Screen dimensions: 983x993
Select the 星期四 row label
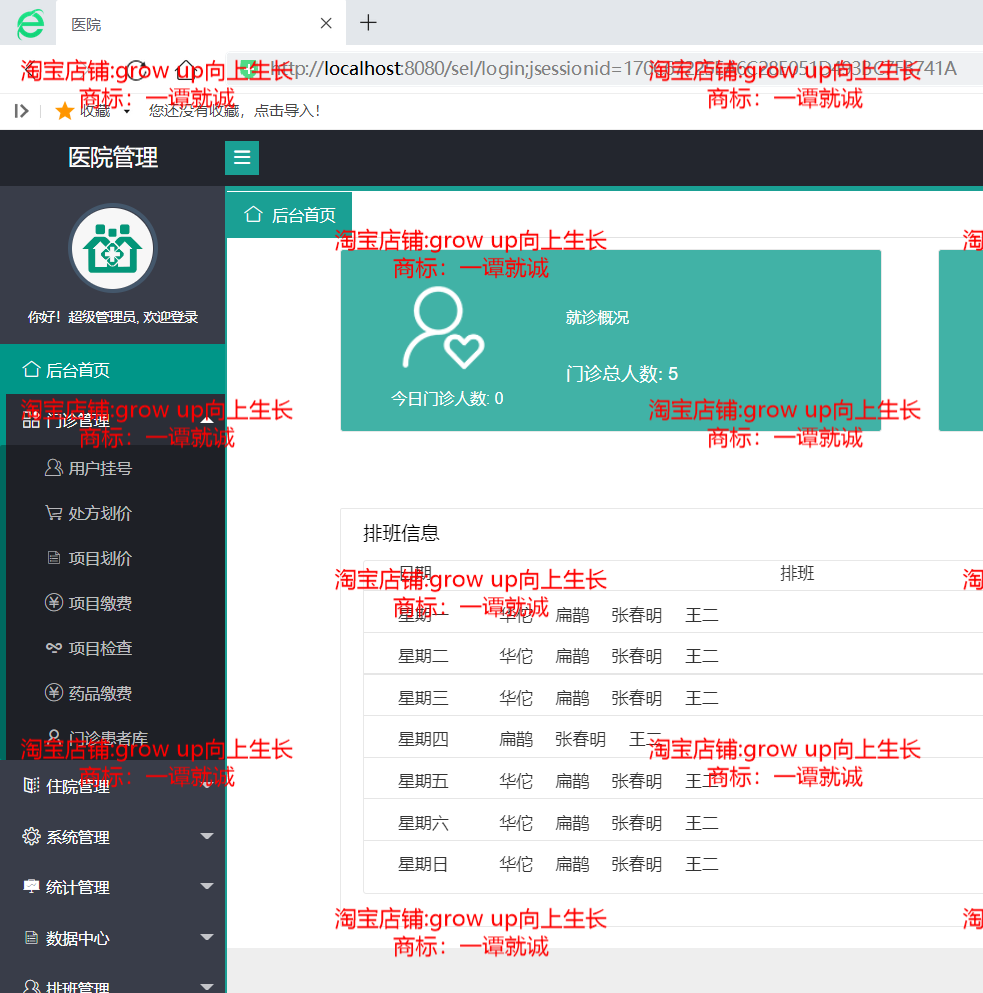[423, 739]
